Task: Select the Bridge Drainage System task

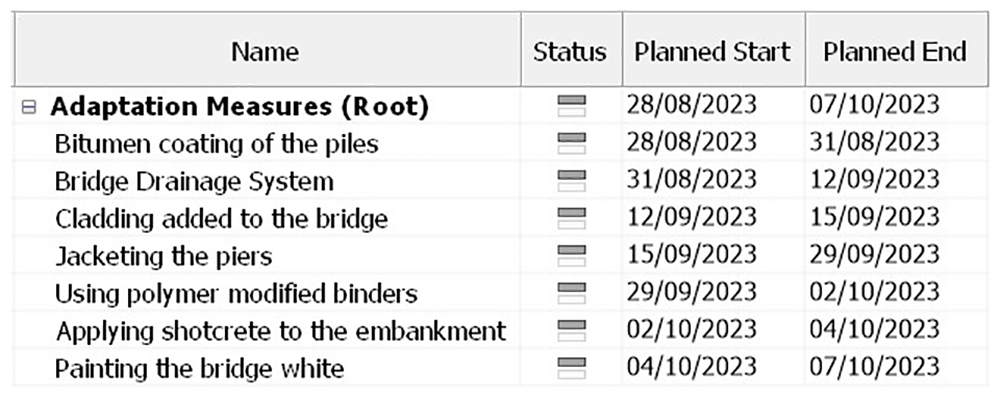Action: tap(194, 182)
